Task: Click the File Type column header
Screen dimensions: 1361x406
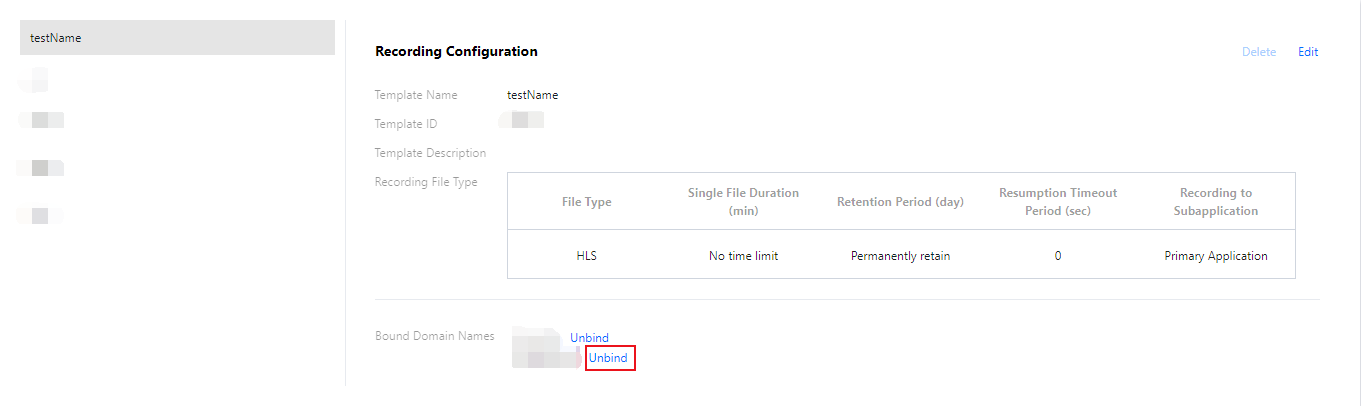Action: tap(586, 202)
